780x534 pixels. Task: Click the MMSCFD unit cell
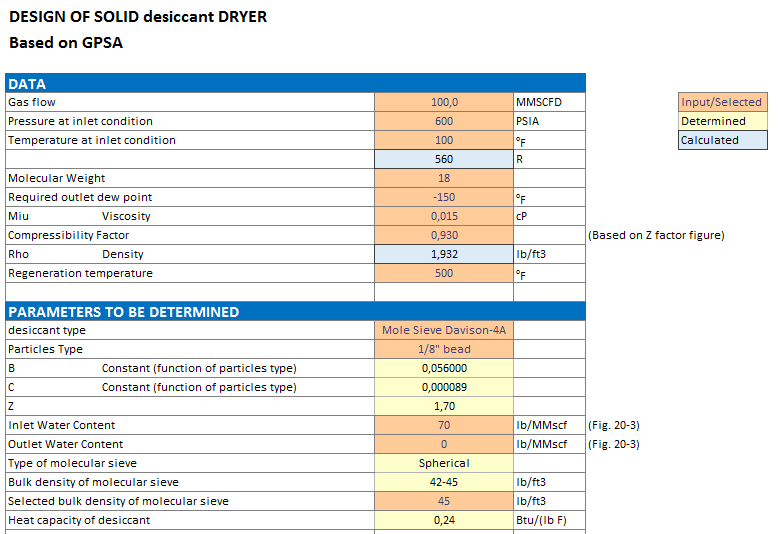[x=548, y=102]
